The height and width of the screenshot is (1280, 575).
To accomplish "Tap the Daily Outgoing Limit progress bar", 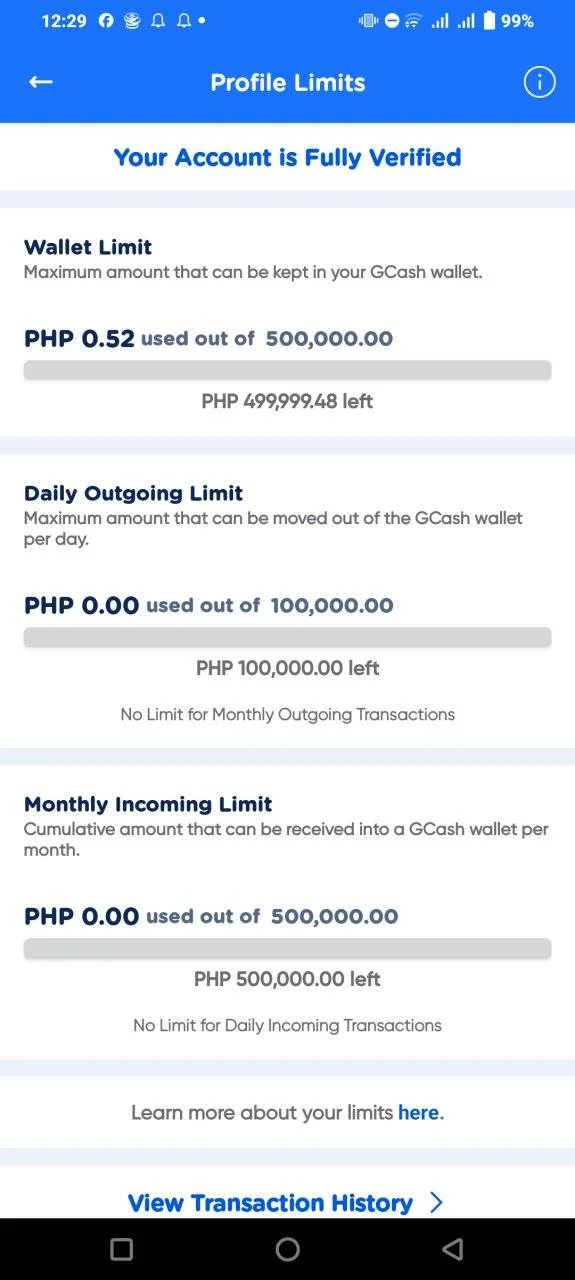I will click(x=287, y=637).
